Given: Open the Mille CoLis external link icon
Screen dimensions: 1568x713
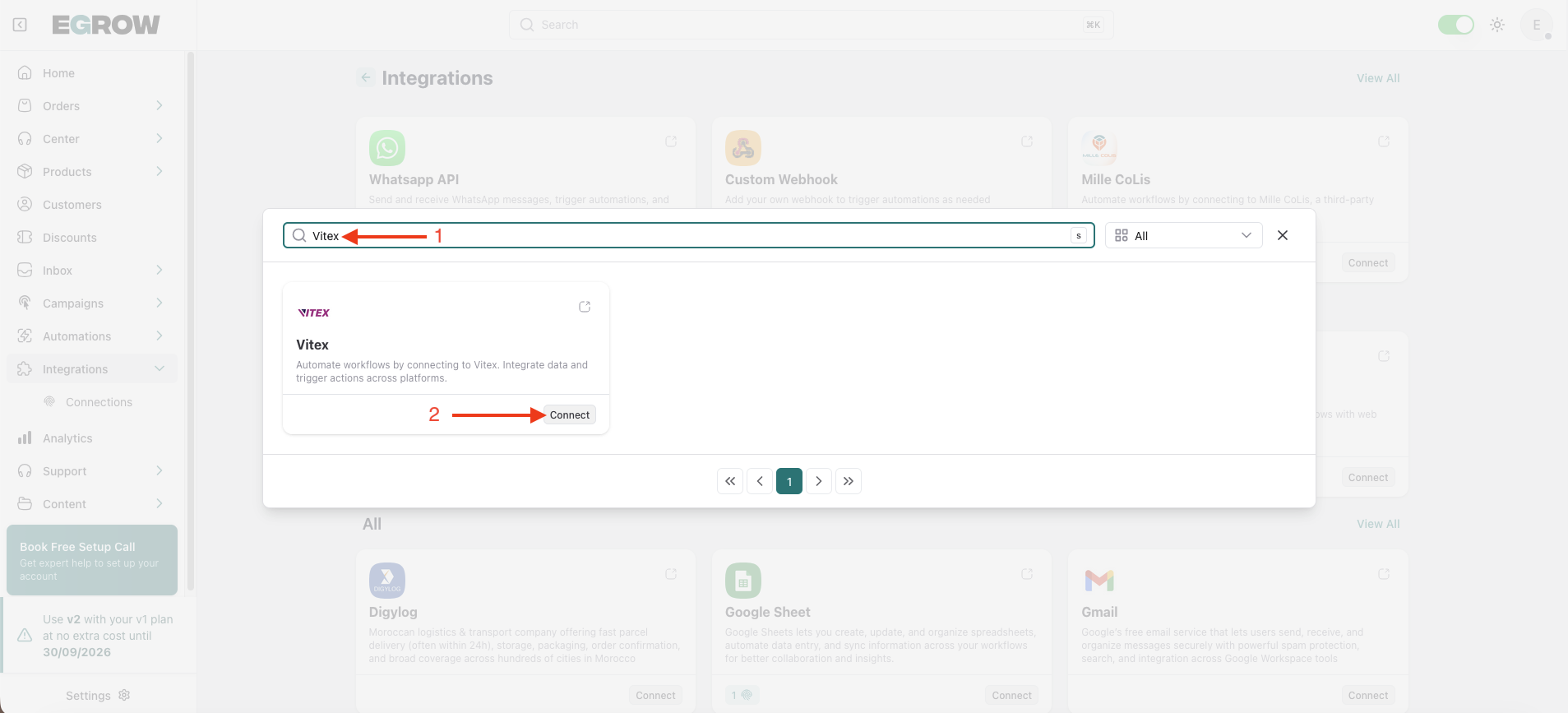Looking at the screenshot, I should (x=1384, y=141).
